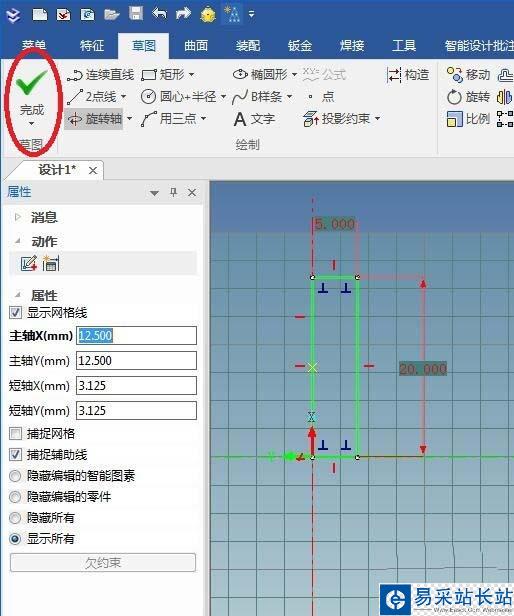Click the 欠约束 button
The image size is (514, 616).
(103, 563)
